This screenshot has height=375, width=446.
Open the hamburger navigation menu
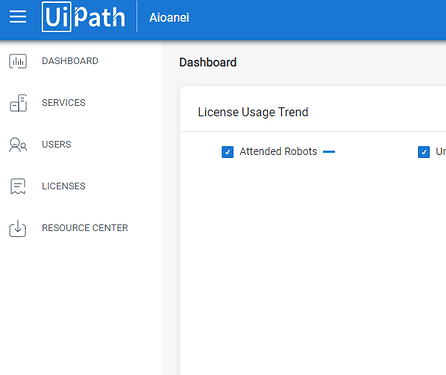[18, 17]
